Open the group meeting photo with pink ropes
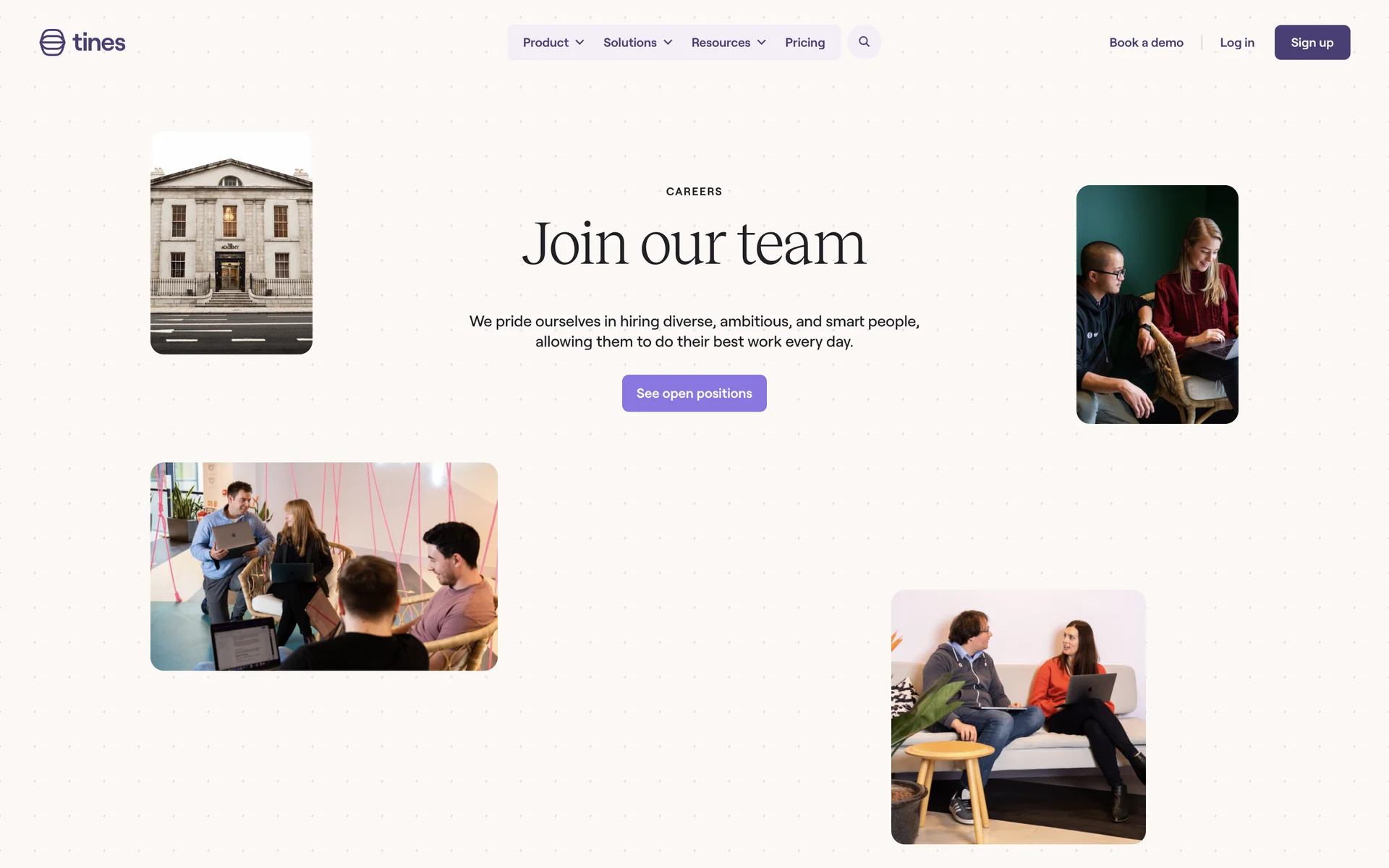 pyautogui.click(x=324, y=566)
